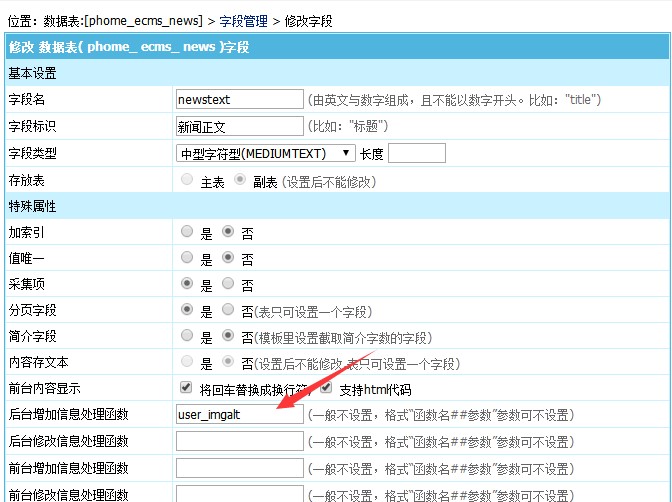Image resolution: width=672 pixels, height=502 pixels.
Task: Toggle 将回车替换成换行符 checkbox
Action: (186, 388)
